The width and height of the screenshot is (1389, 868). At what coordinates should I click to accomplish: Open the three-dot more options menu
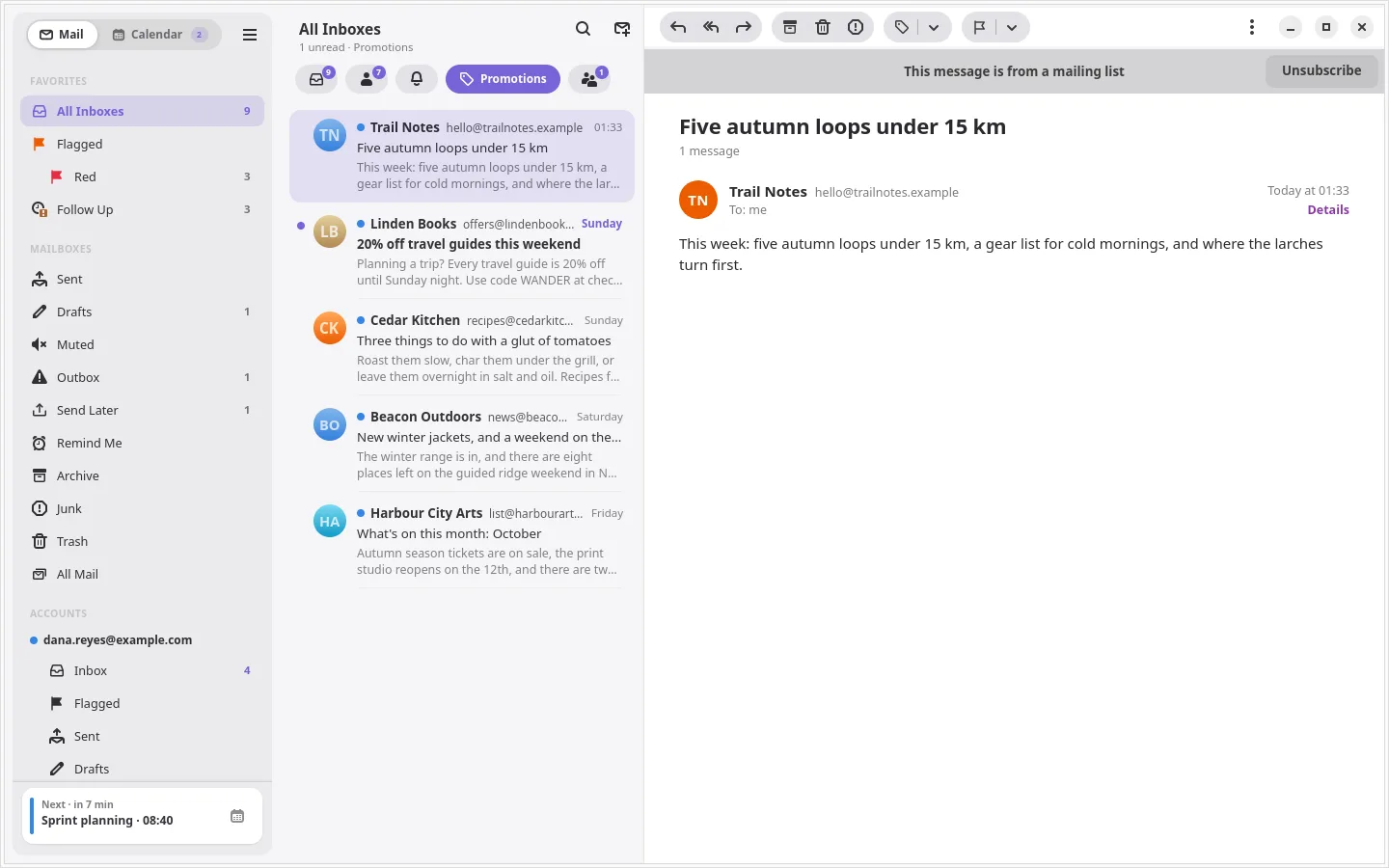[x=1252, y=27]
